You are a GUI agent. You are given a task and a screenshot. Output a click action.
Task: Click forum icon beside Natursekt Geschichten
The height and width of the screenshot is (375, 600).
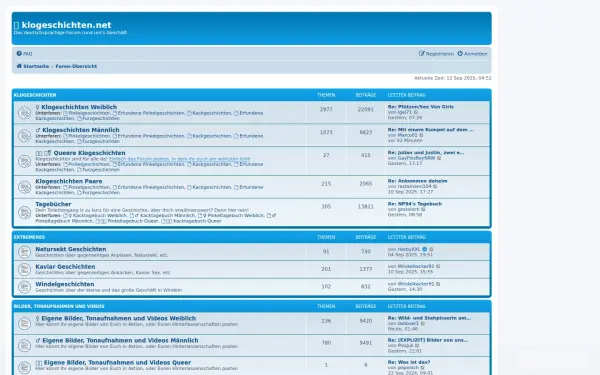coord(24,252)
